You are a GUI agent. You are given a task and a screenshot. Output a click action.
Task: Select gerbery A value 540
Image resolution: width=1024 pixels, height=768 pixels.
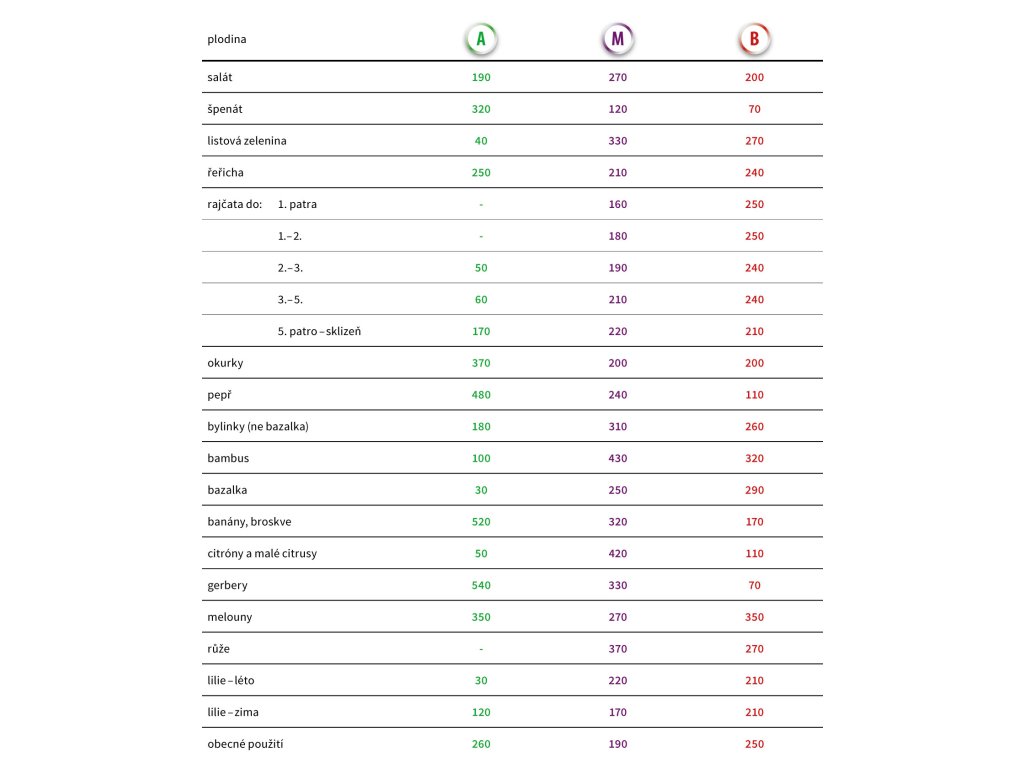pos(481,585)
